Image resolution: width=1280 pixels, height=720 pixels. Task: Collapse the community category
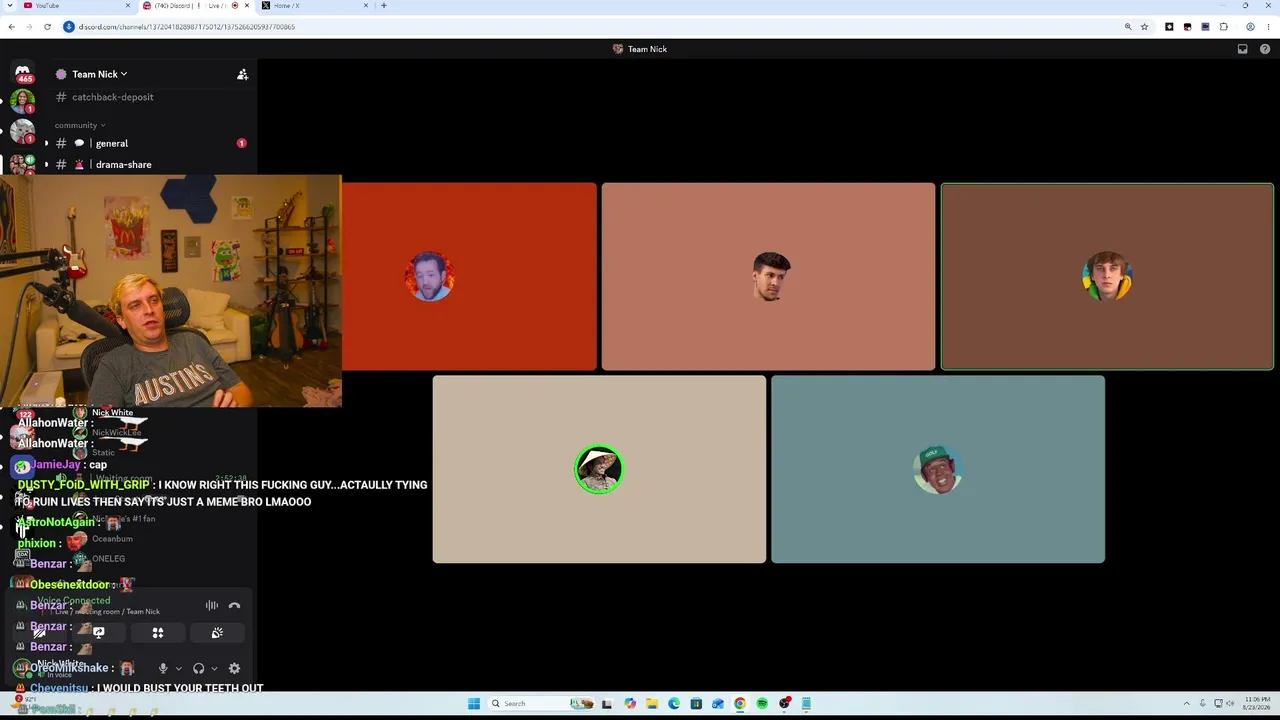tap(80, 125)
